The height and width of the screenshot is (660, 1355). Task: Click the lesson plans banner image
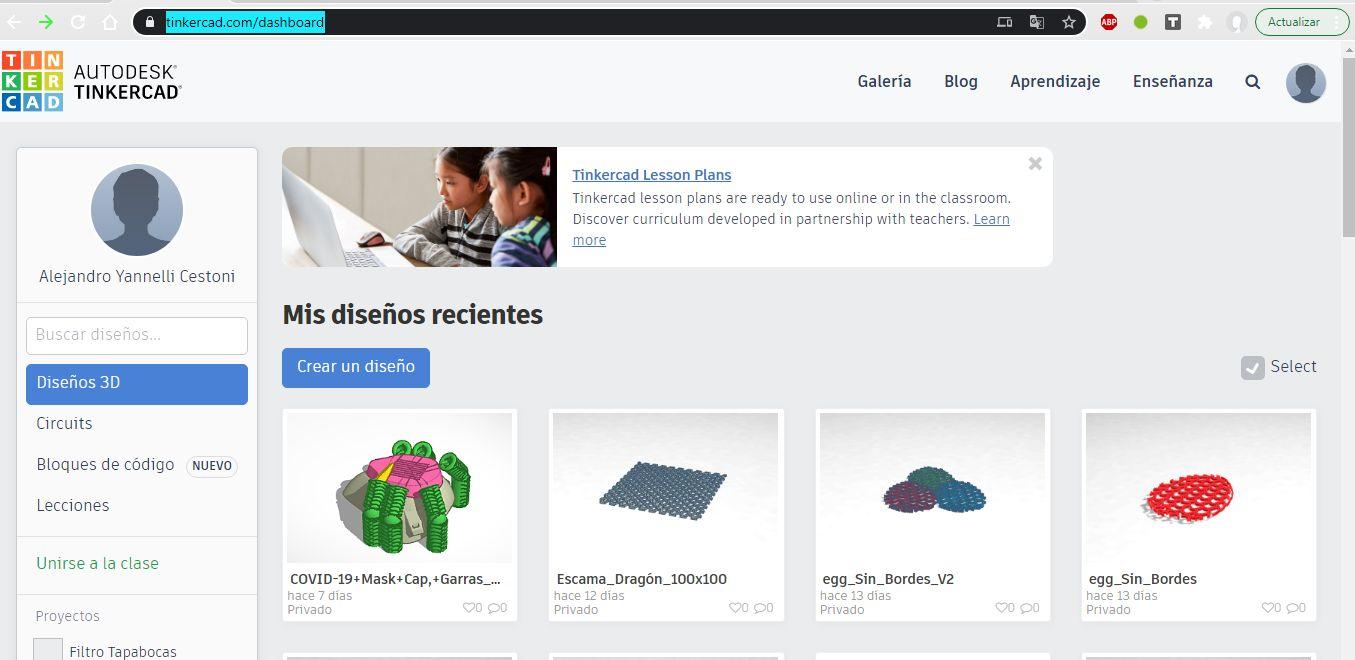[x=419, y=207]
